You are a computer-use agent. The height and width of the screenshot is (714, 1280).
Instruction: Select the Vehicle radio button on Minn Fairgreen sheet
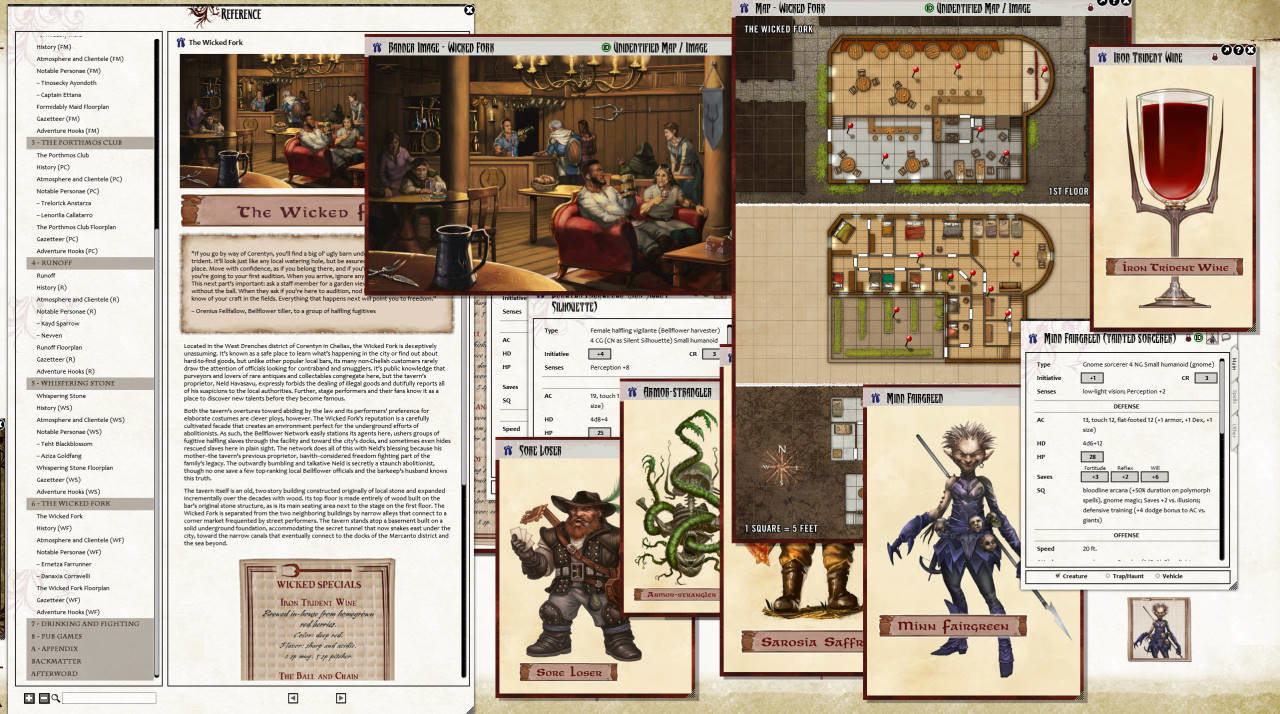tap(1157, 576)
